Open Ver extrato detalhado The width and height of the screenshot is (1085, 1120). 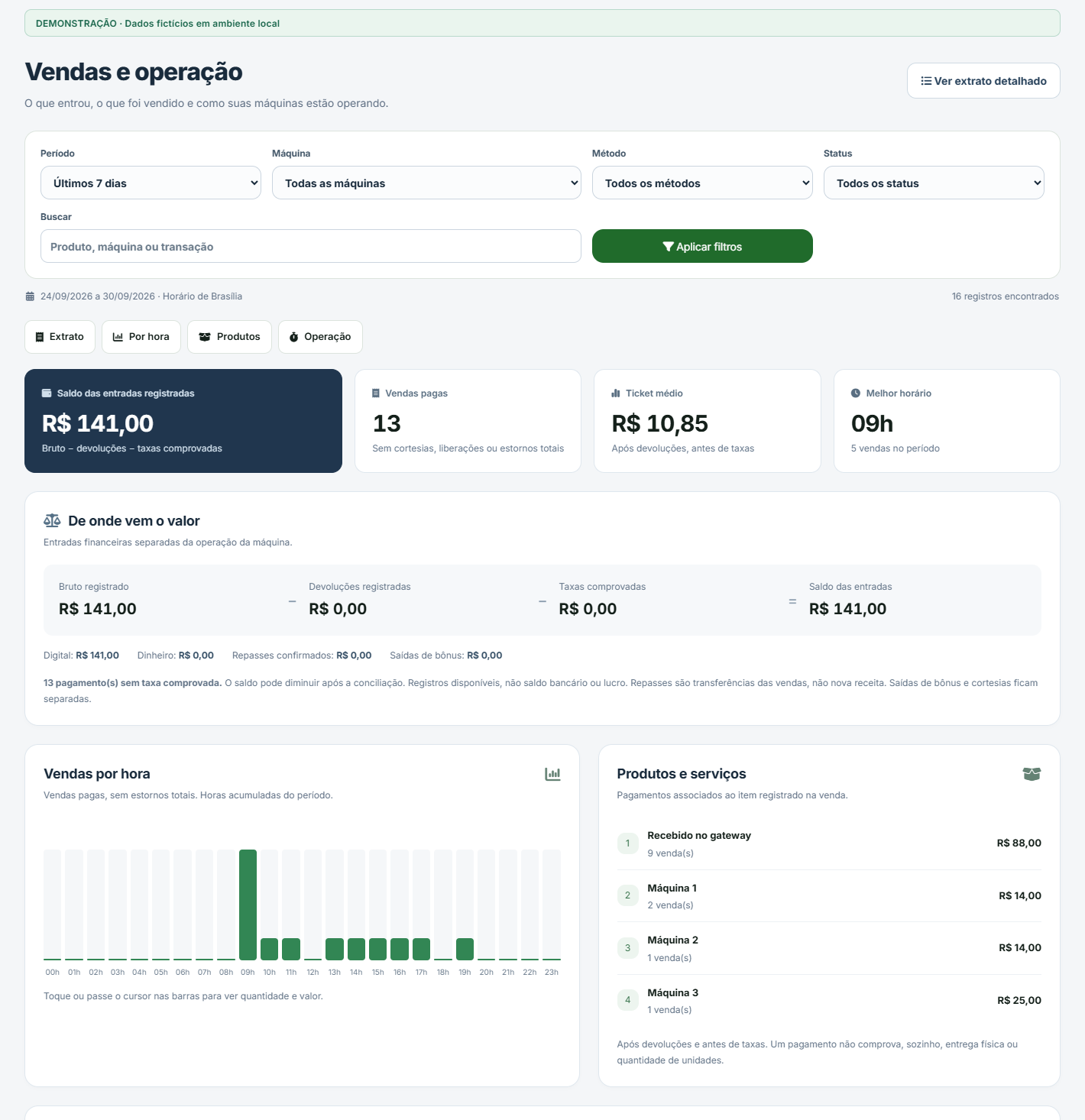coord(983,81)
